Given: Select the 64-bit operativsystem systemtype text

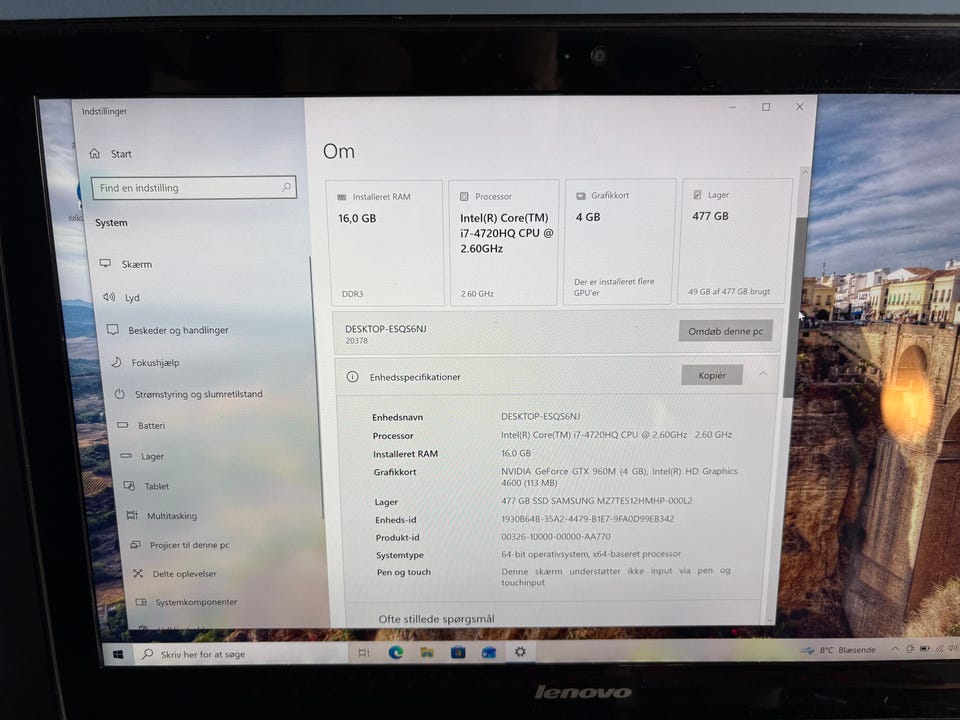Looking at the screenshot, I should 591,554.
